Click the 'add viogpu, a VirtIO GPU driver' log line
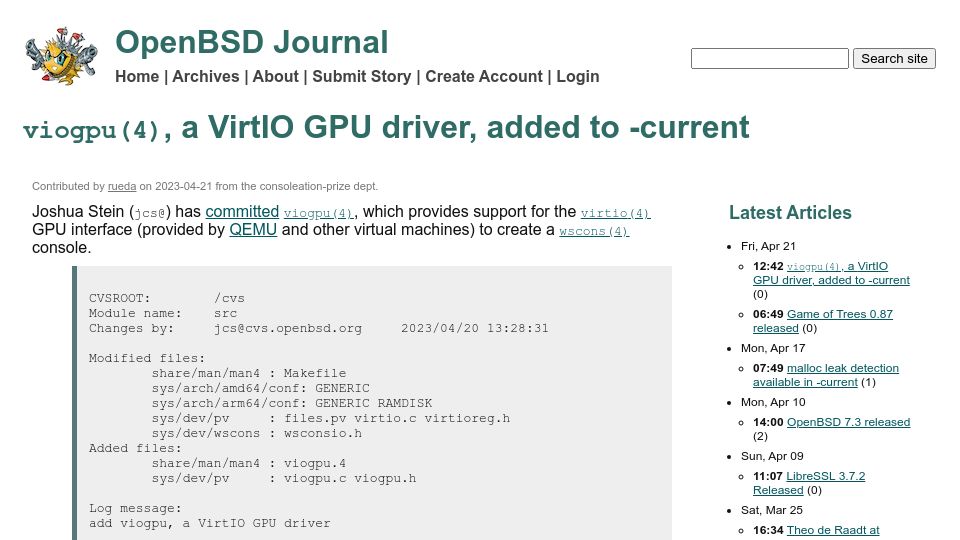The image size is (960, 540). [209, 523]
